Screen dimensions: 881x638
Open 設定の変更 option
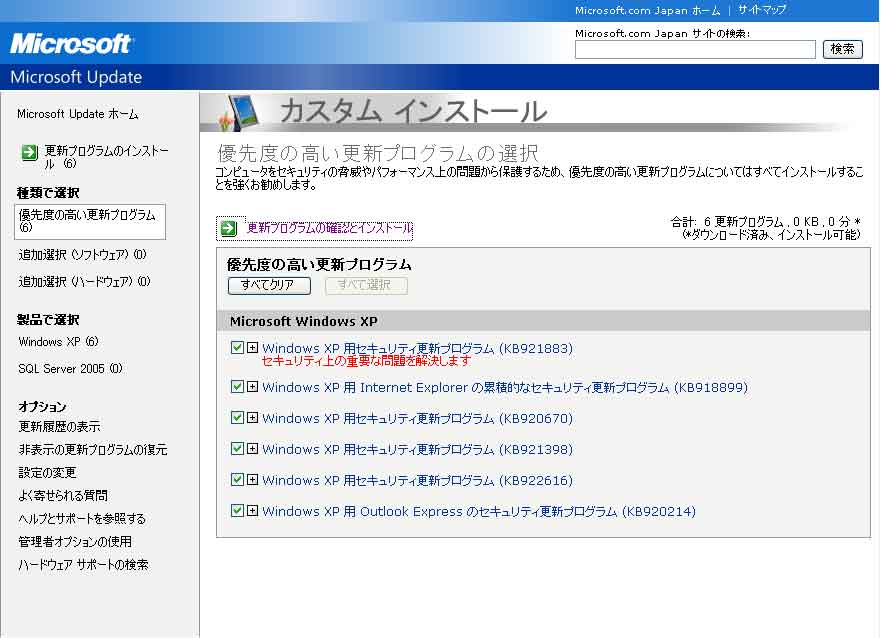[x=47, y=472]
